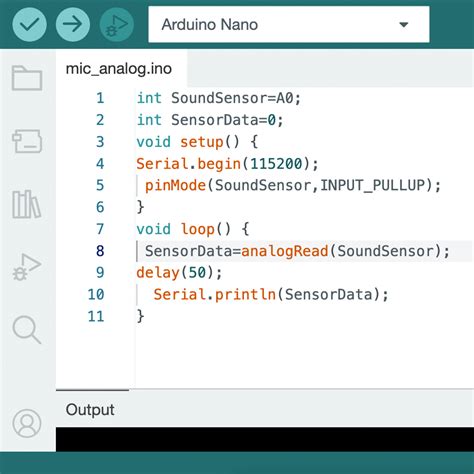Open the Library Manager books icon
The height and width of the screenshot is (474, 474).
coord(27,204)
